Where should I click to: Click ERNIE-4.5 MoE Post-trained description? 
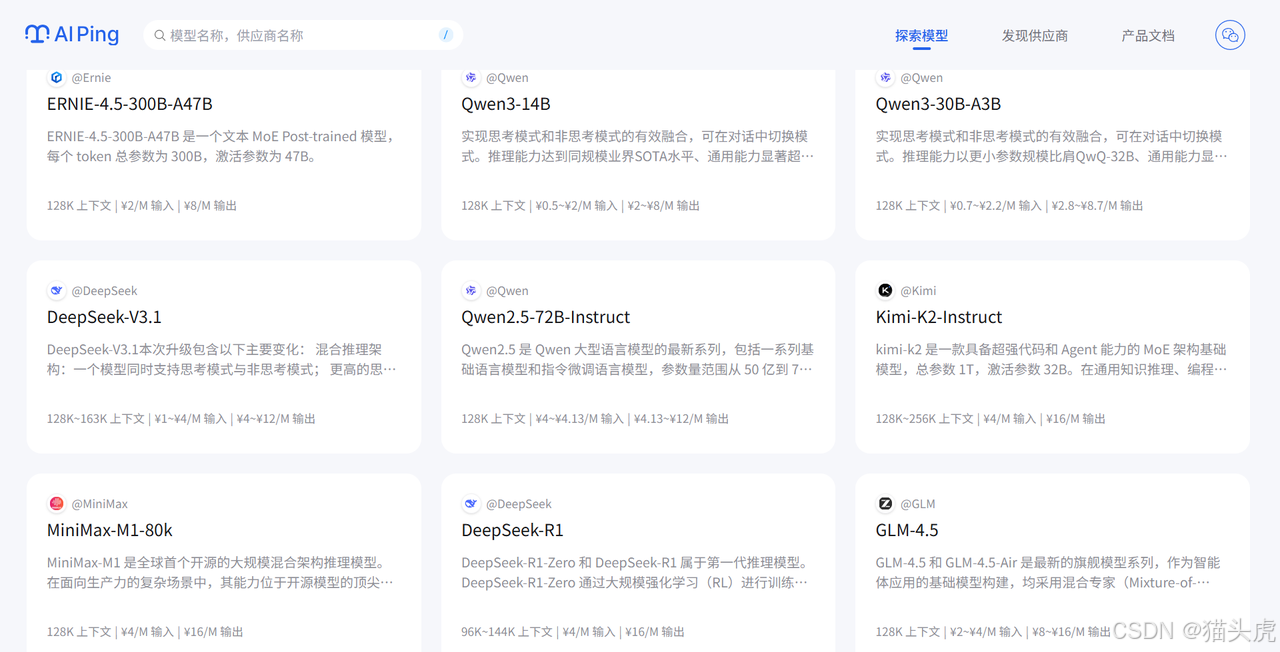[x=221, y=146]
